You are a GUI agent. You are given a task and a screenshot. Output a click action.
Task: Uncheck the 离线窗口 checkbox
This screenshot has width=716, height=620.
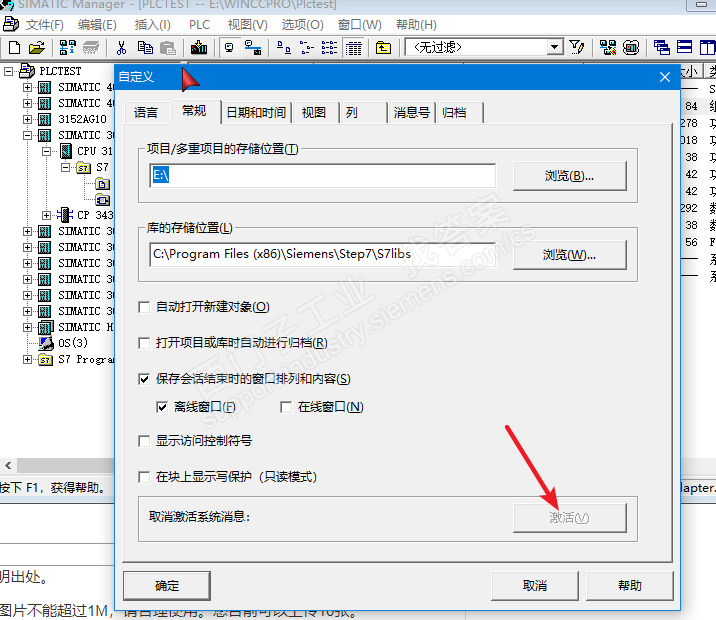(x=162, y=407)
